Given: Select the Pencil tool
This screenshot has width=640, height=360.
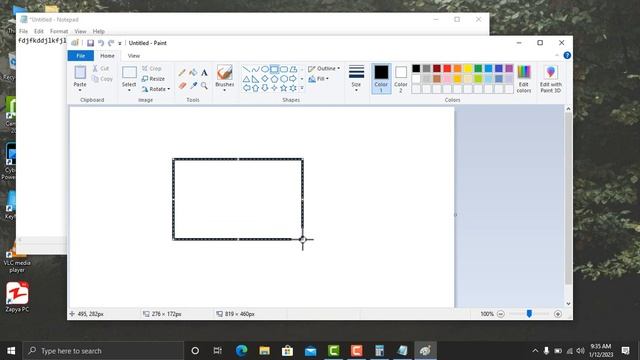Looking at the screenshot, I should click(182, 73).
